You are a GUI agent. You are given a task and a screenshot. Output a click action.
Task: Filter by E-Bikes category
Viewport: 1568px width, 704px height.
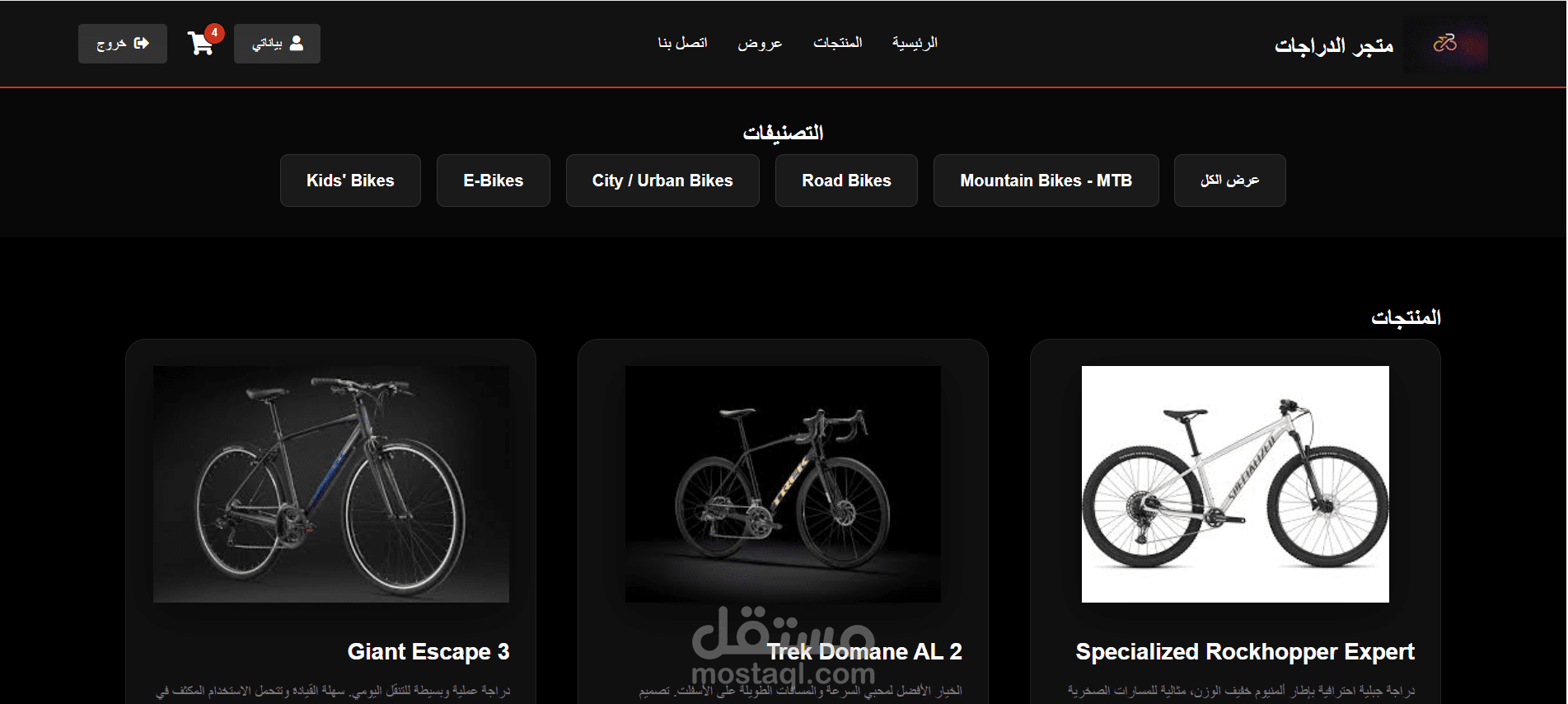(x=494, y=181)
